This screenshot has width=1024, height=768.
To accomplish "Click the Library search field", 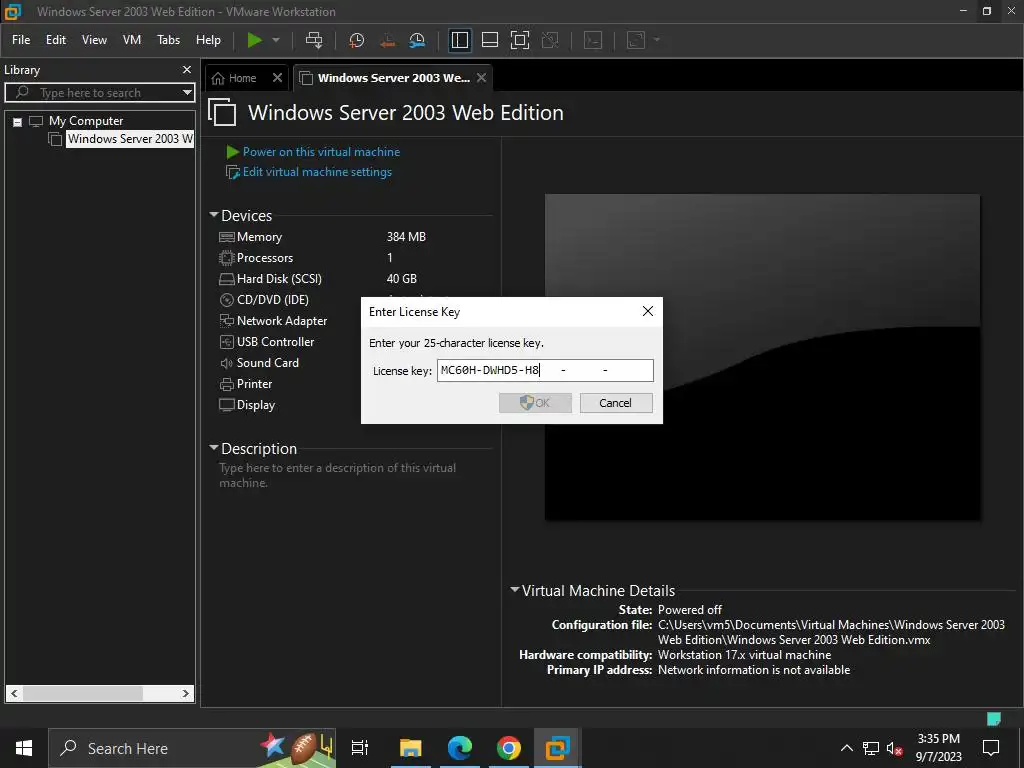I will tap(98, 93).
